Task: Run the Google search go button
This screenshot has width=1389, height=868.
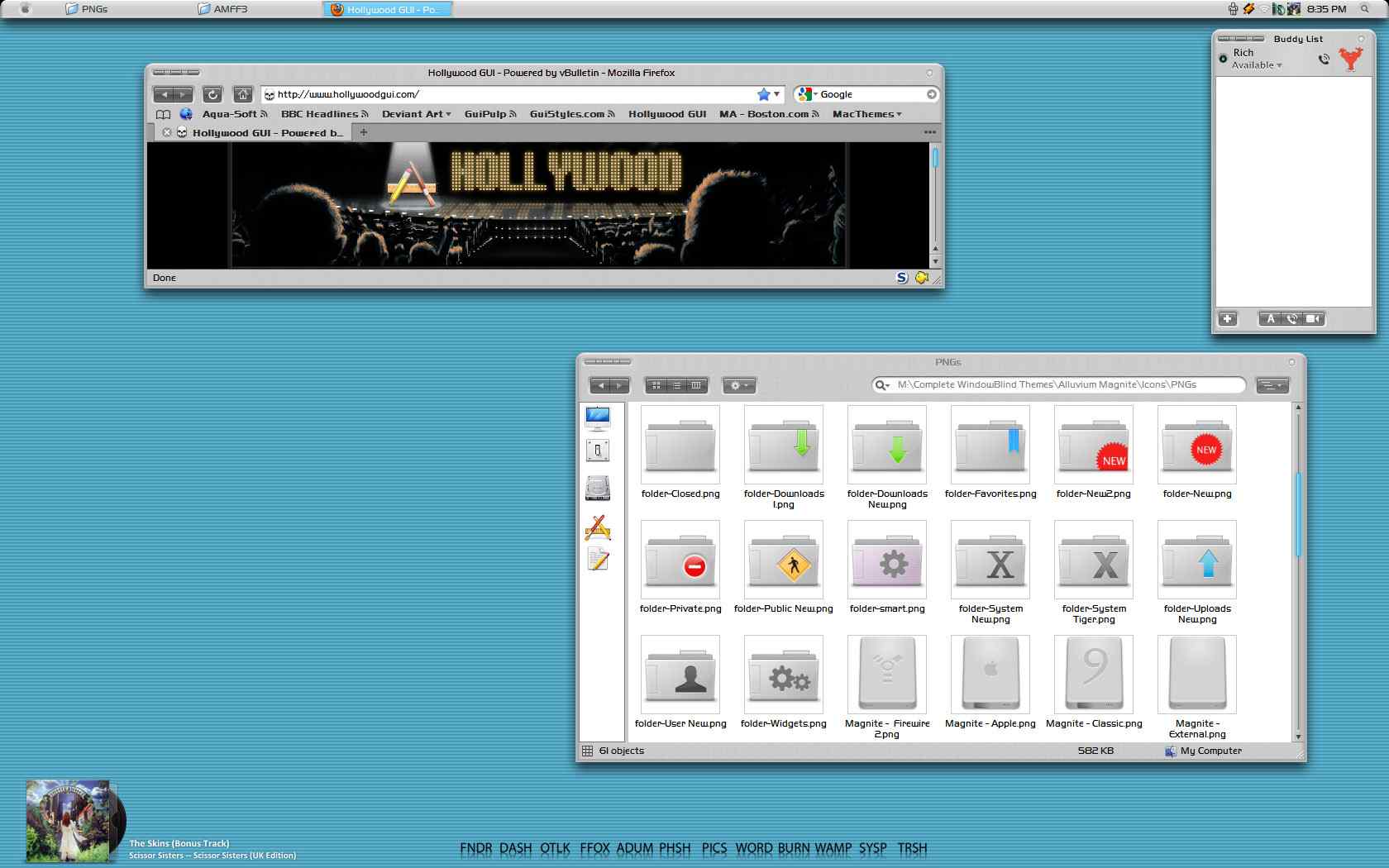Action: tap(932, 94)
